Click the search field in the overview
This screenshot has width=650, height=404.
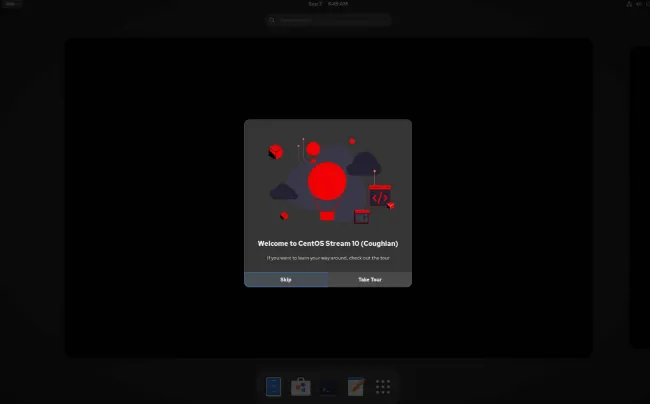point(328,20)
